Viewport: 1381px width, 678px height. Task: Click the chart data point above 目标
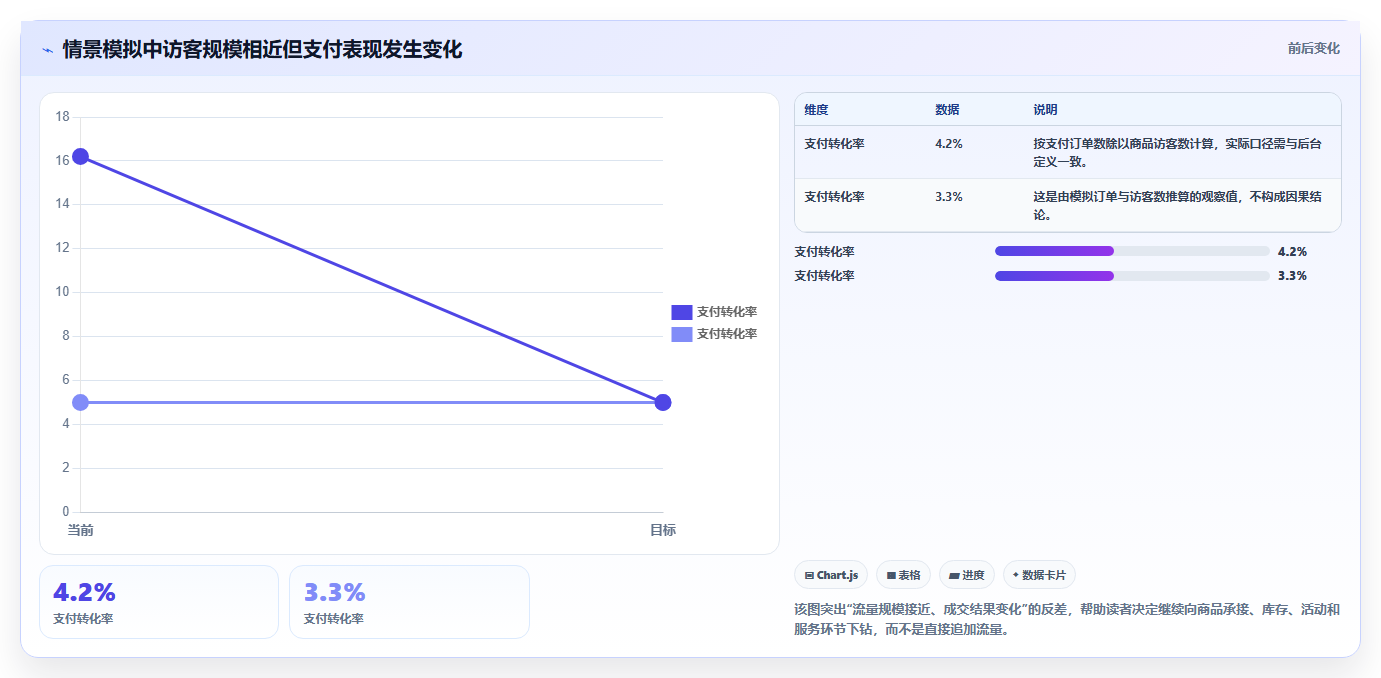[662, 402]
